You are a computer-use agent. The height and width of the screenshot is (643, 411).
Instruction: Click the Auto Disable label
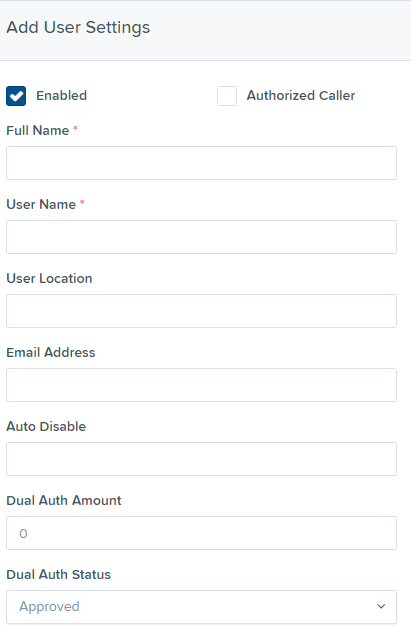coord(46,426)
